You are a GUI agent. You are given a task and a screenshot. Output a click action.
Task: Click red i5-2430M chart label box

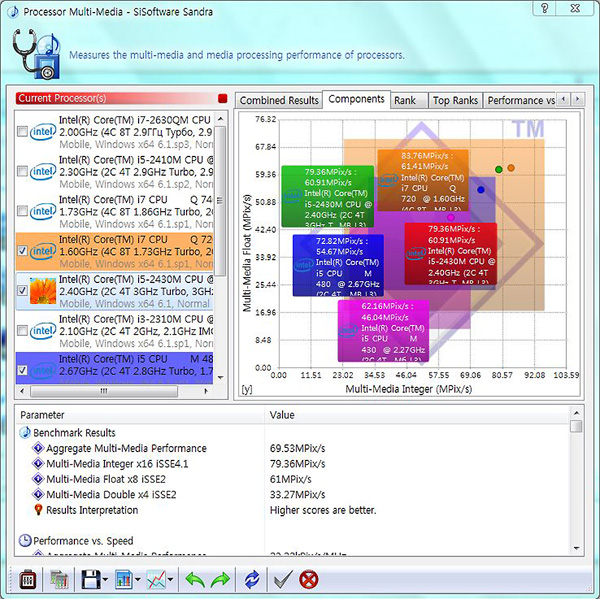(451, 254)
